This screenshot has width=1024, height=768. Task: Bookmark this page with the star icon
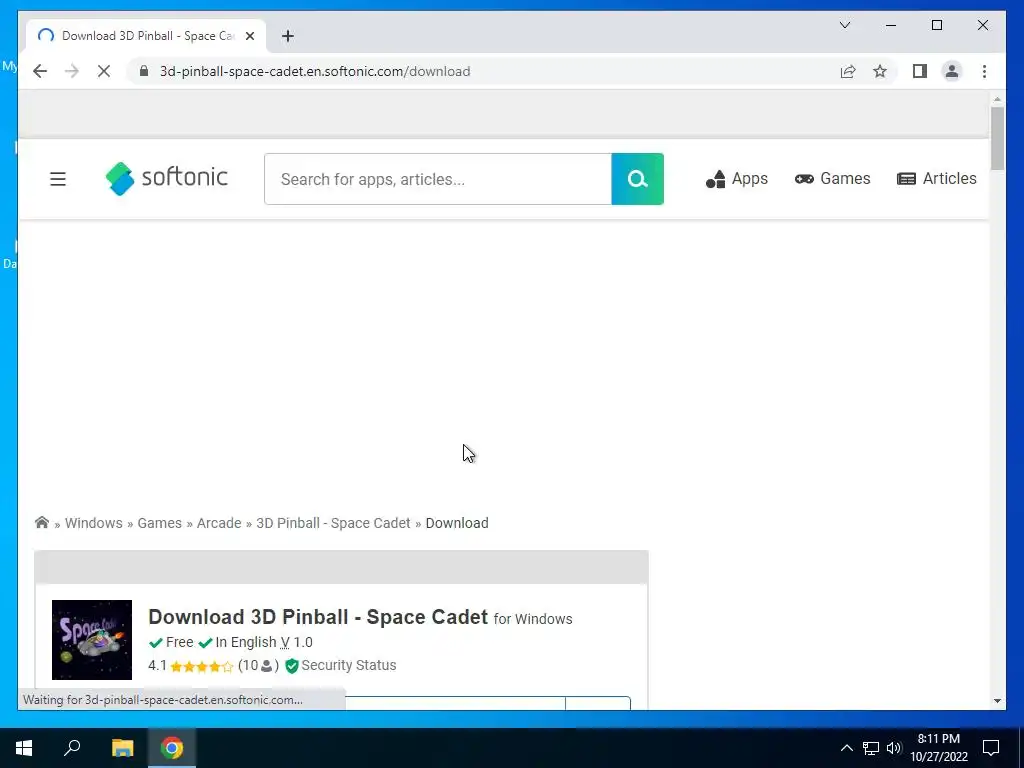(880, 71)
